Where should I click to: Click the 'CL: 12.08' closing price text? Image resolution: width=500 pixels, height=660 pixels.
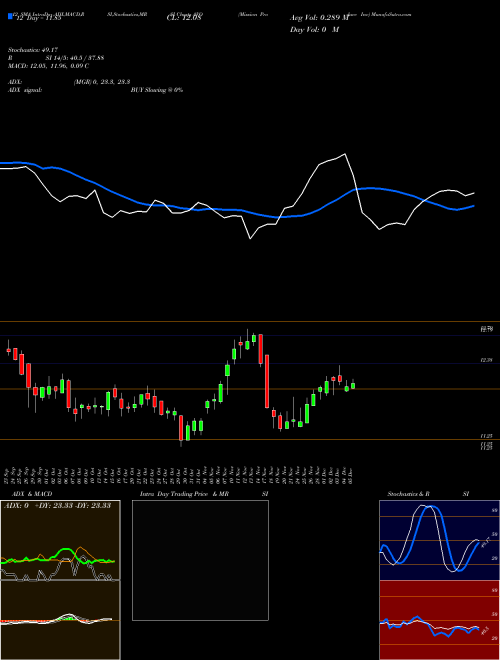click(x=185, y=18)
